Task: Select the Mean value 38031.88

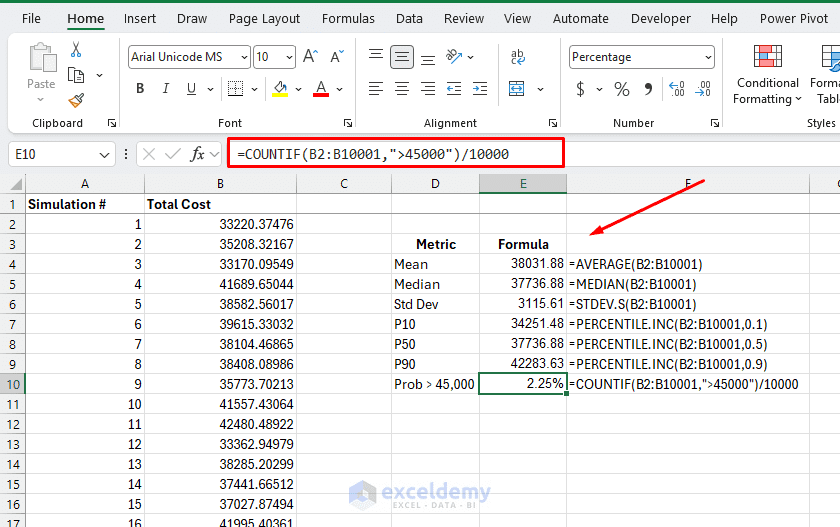Action: [523, 264]
